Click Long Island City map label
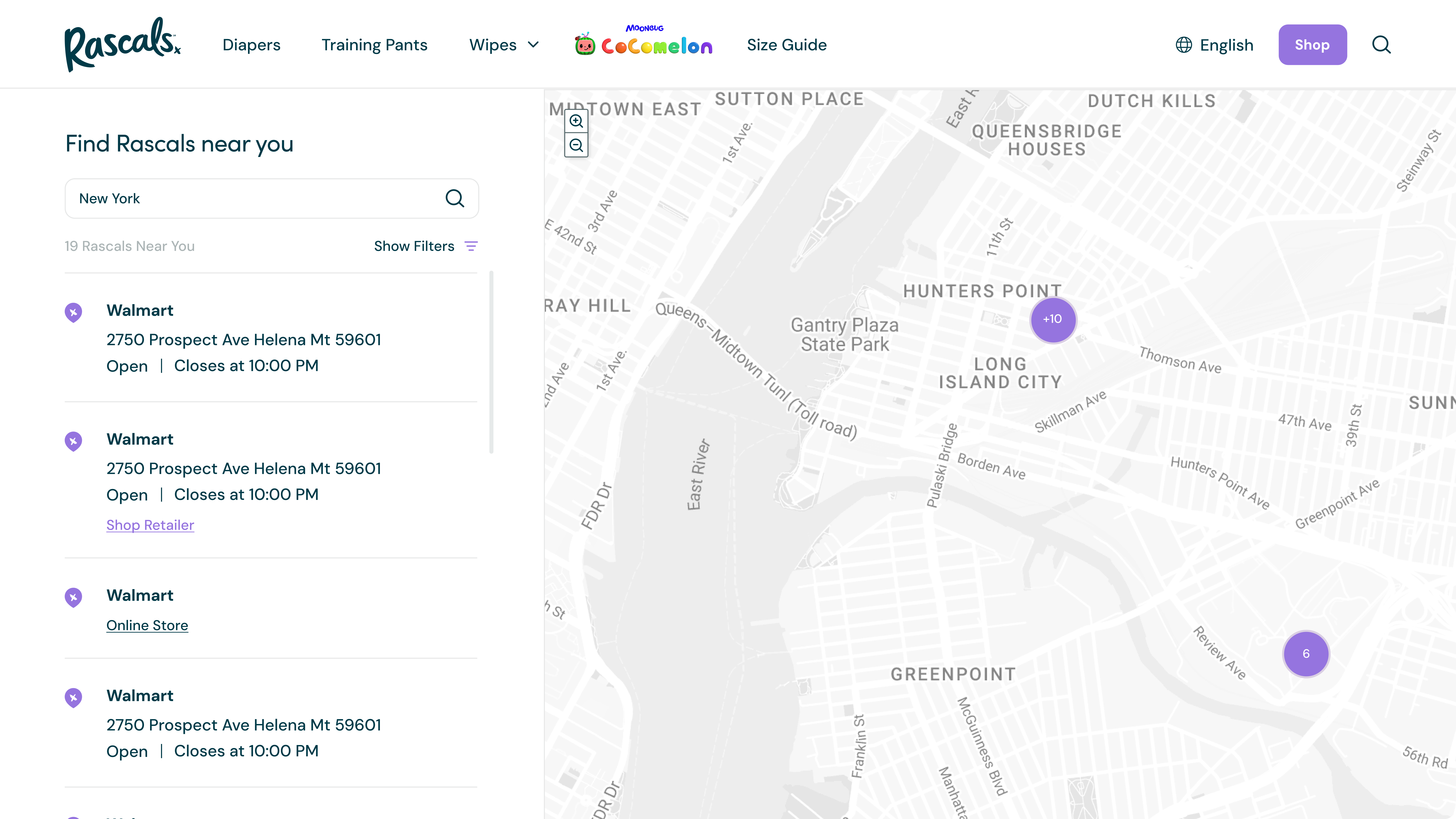This screenshot has width=1456, height=819. point(1000,373)
